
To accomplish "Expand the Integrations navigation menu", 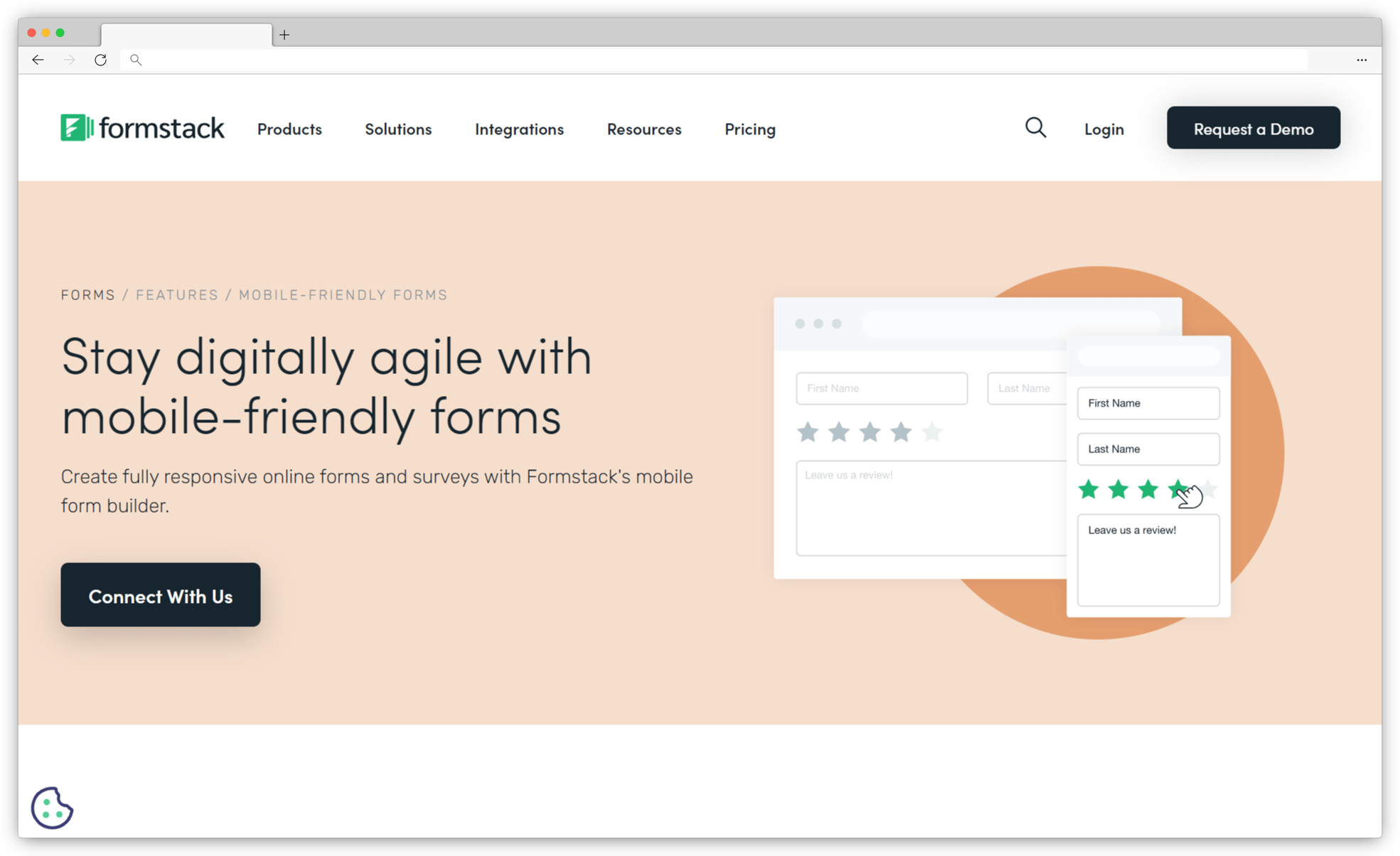I will [518, 129].
